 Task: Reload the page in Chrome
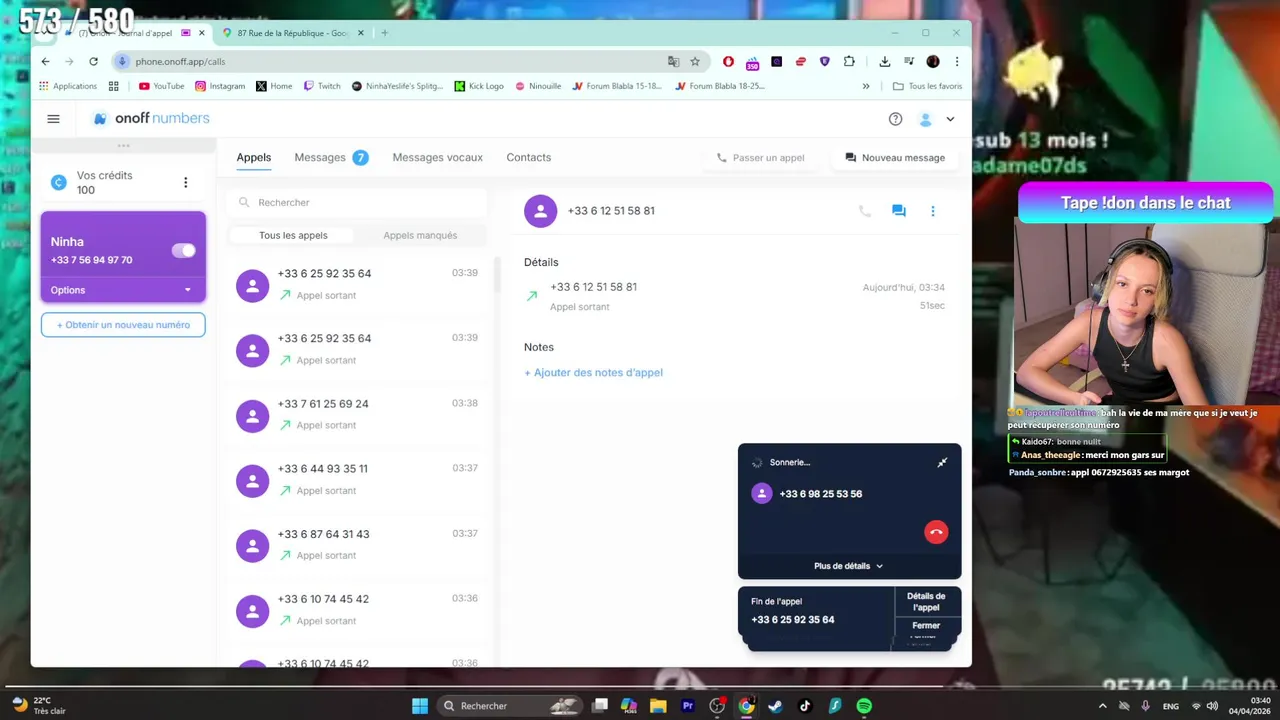[x=93, y=61]
